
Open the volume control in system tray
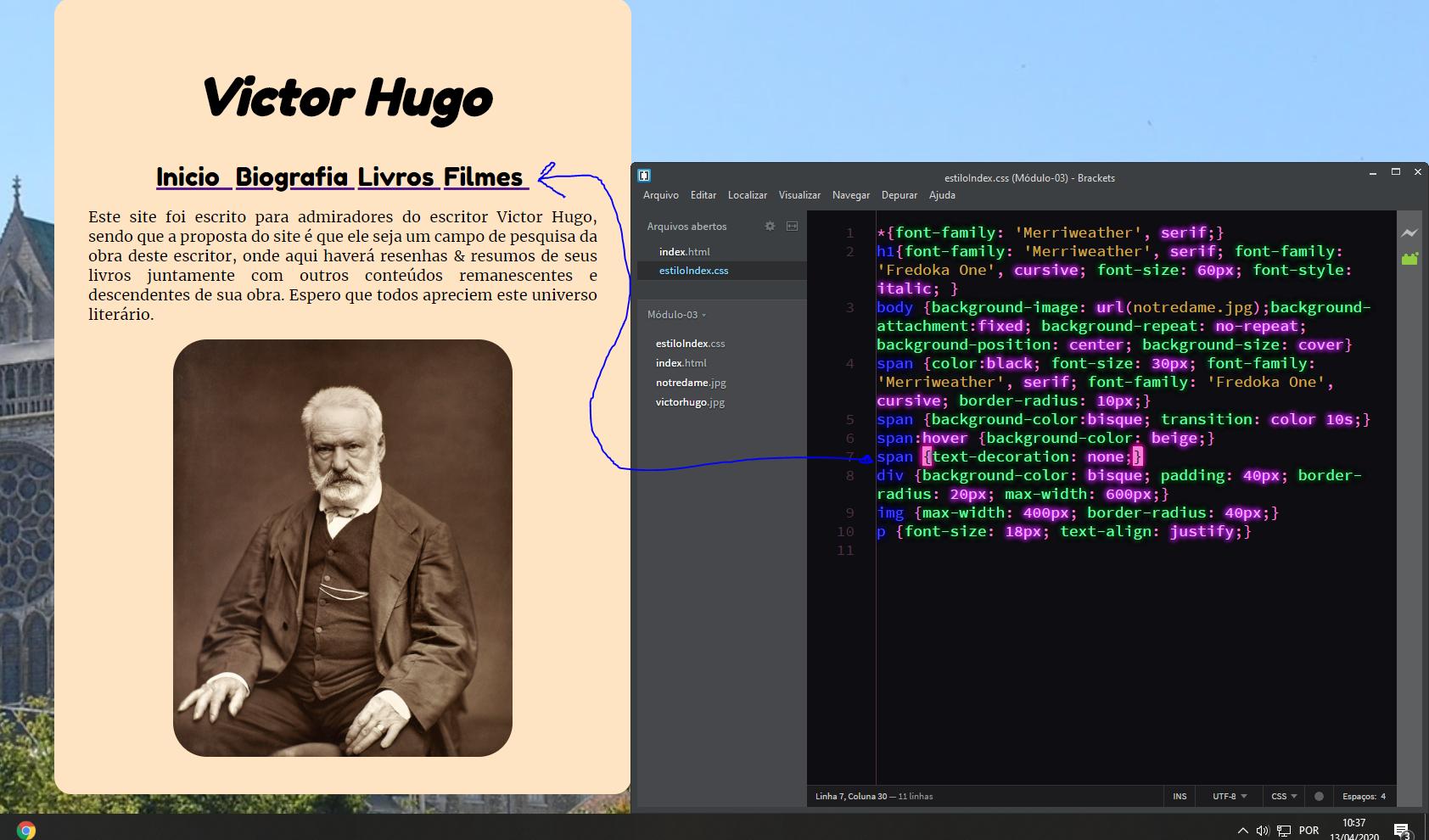click(x=1262, y=830)
